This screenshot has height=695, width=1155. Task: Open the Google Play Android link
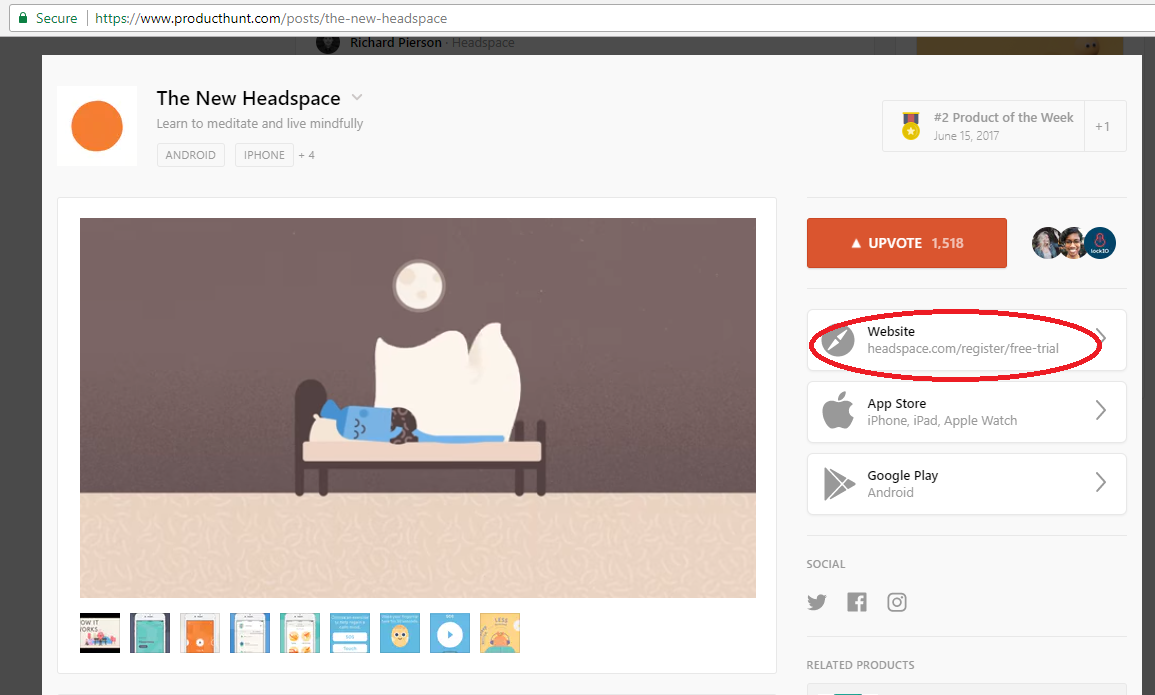tap(966, 484)
